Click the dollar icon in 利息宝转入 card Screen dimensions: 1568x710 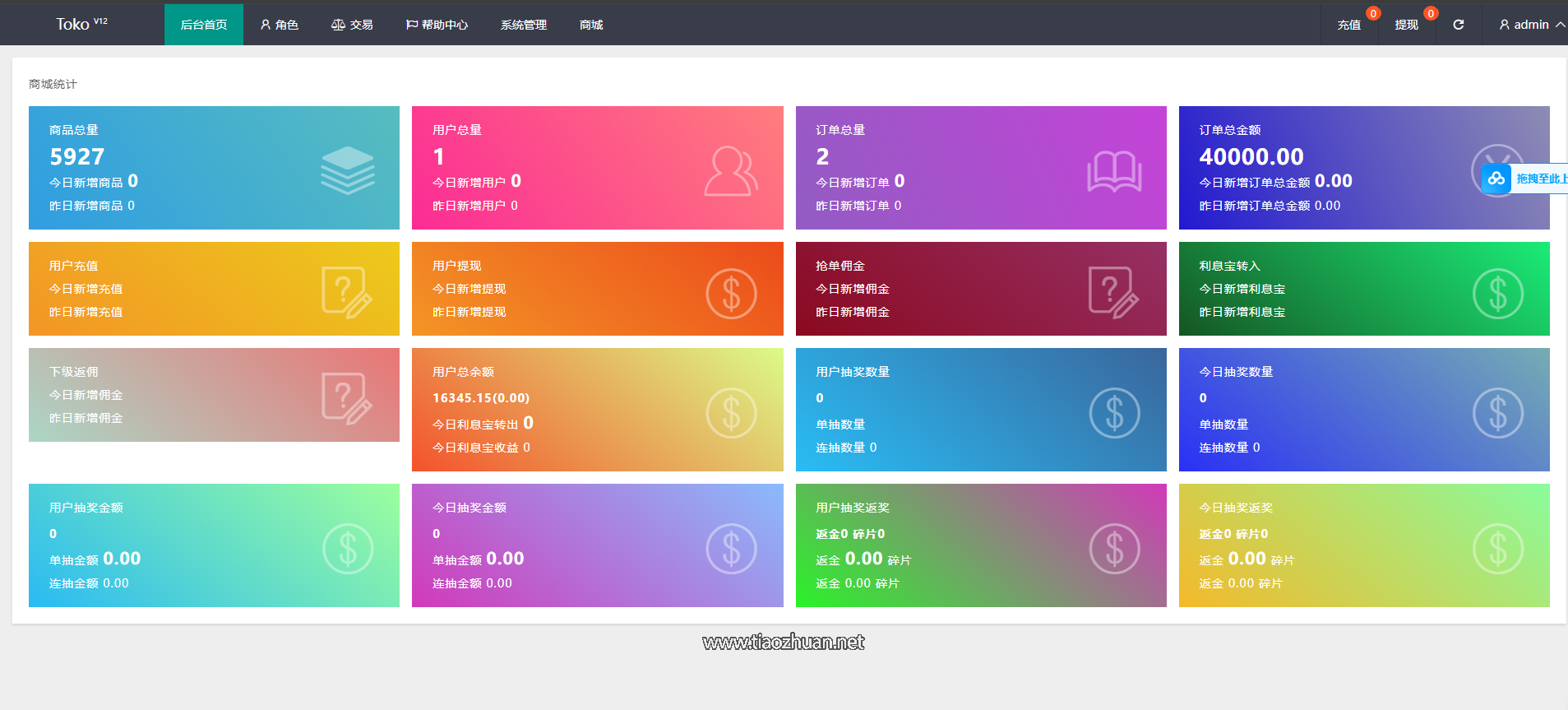pos(1497,294)
